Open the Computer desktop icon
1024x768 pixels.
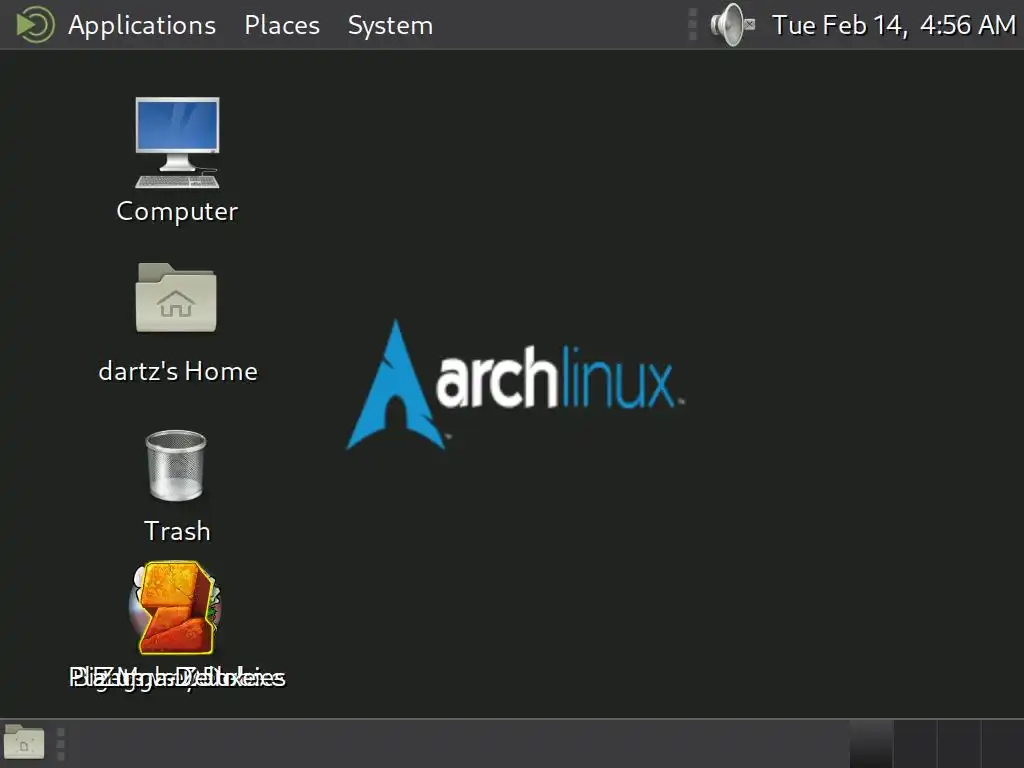coord(177,143)
